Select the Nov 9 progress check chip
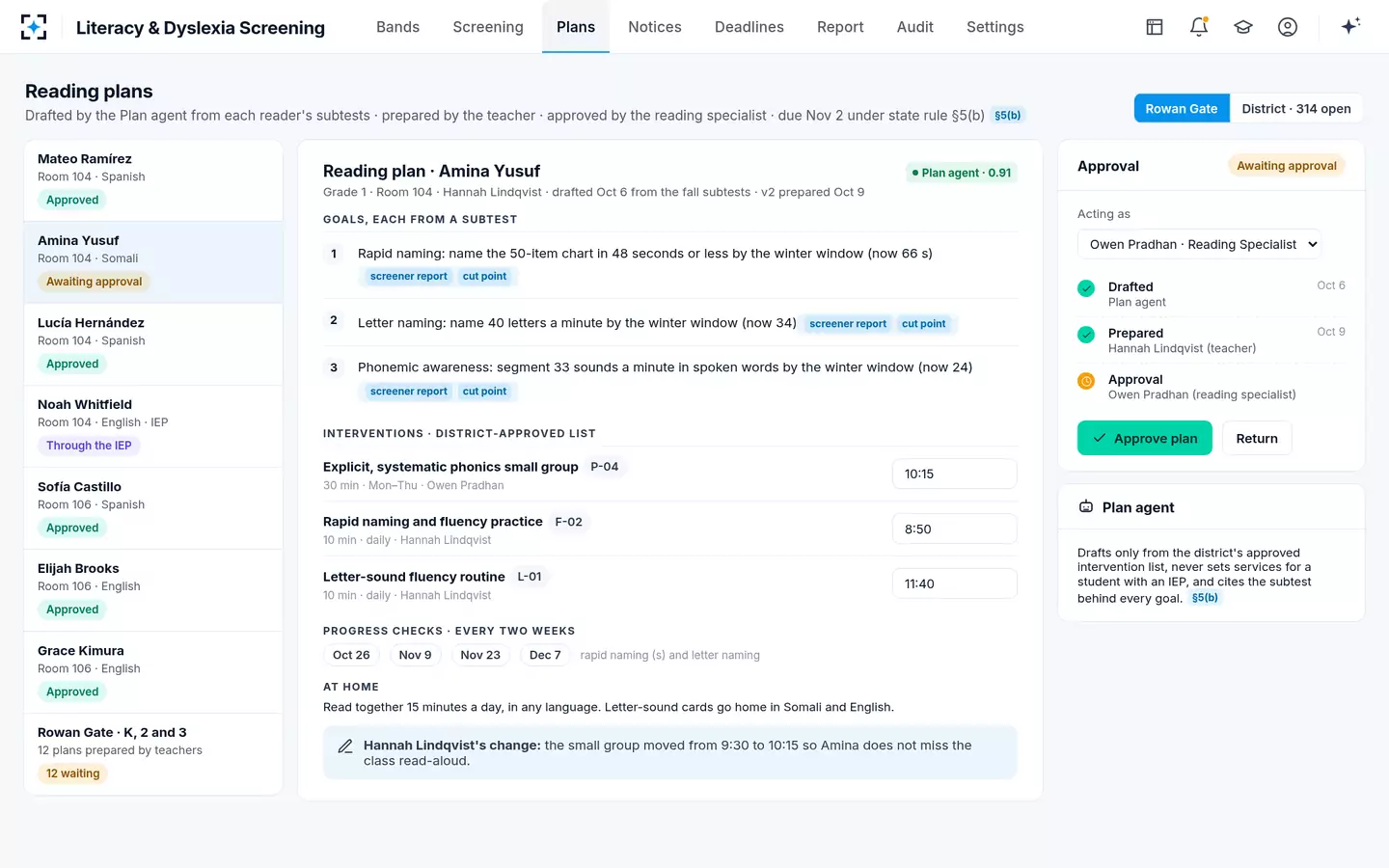Screen dimensions: 1389x868 coord(416,655)
